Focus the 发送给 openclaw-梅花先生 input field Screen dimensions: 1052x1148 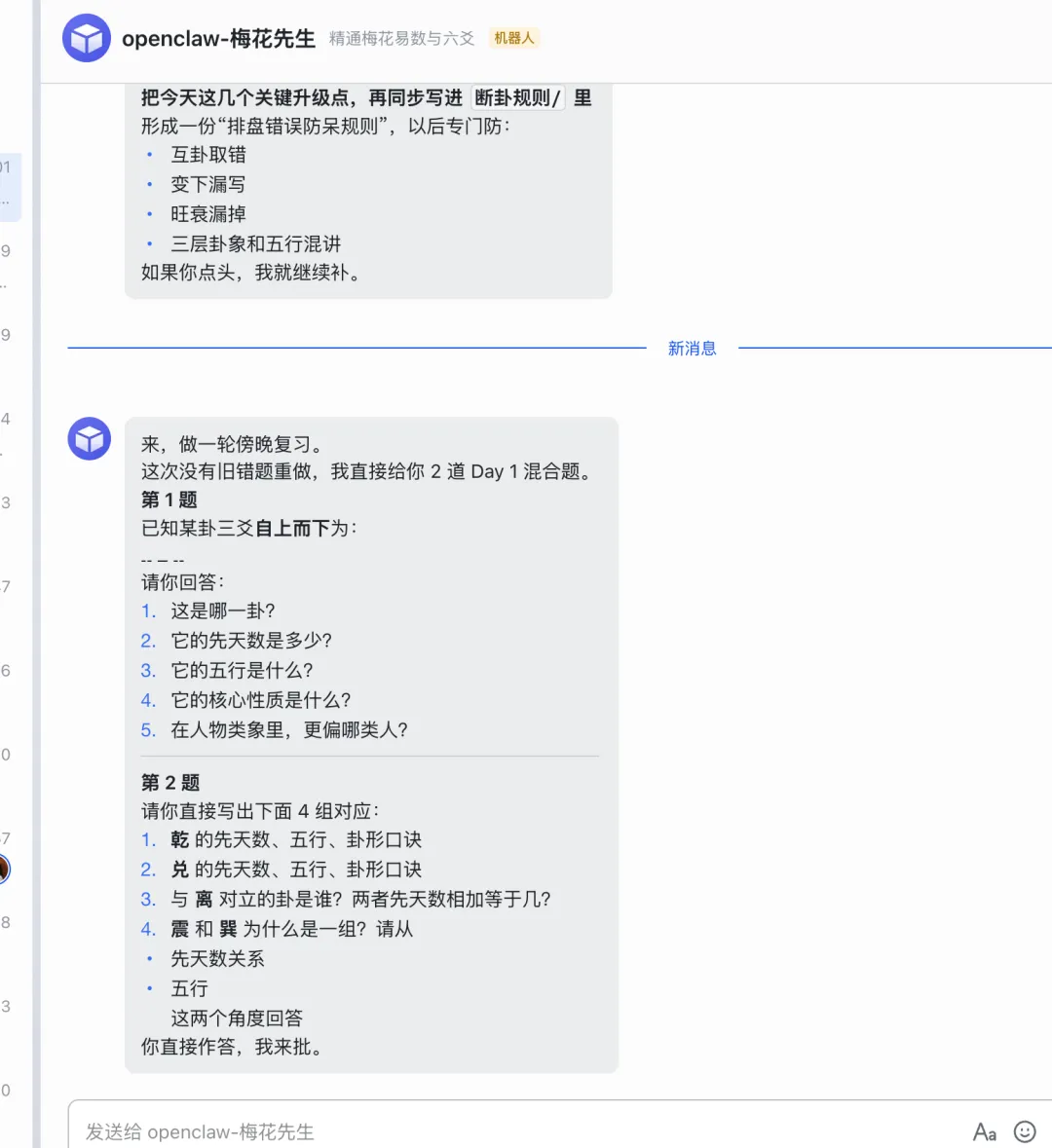pos(487,1131)
